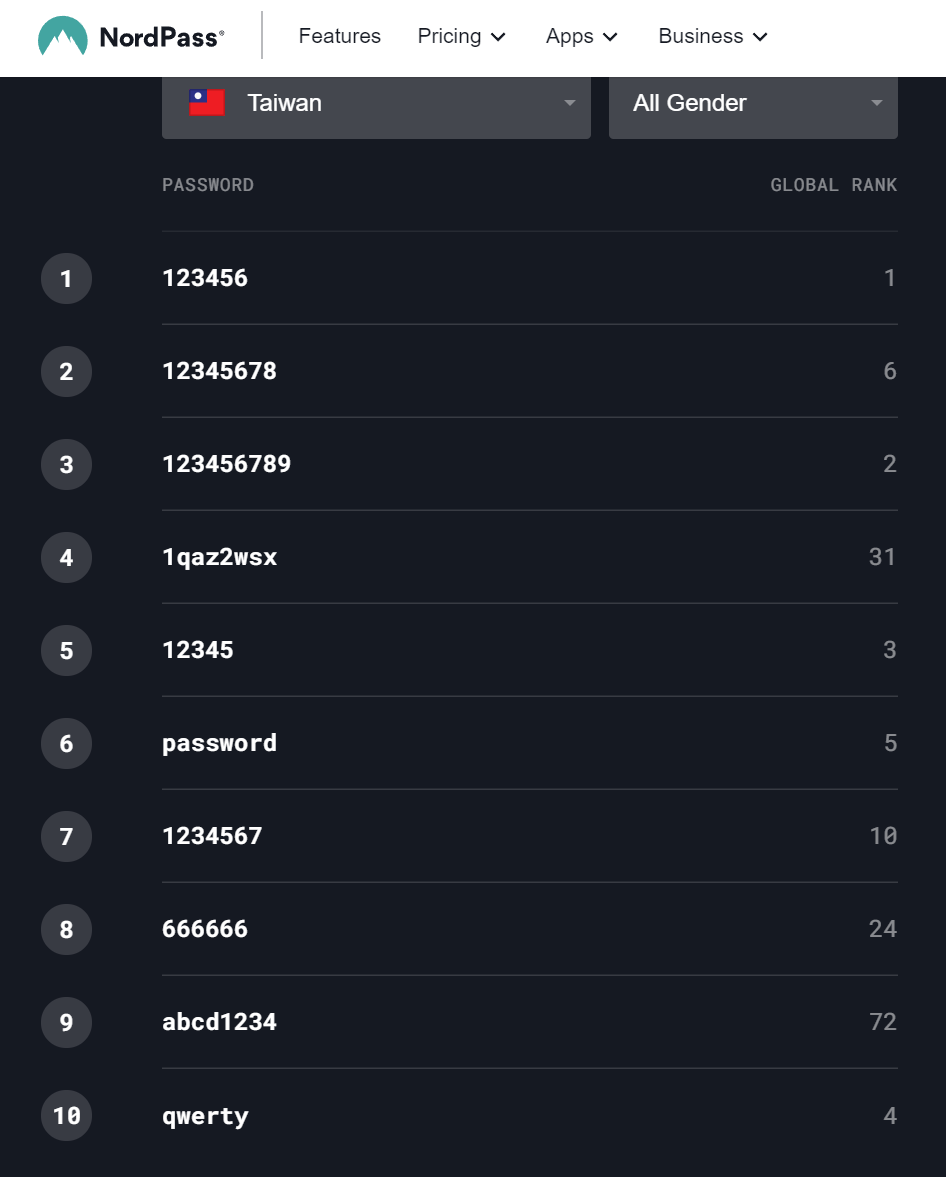Click the PASSWORD column header

pyautogui.click(x=208, y=185)
